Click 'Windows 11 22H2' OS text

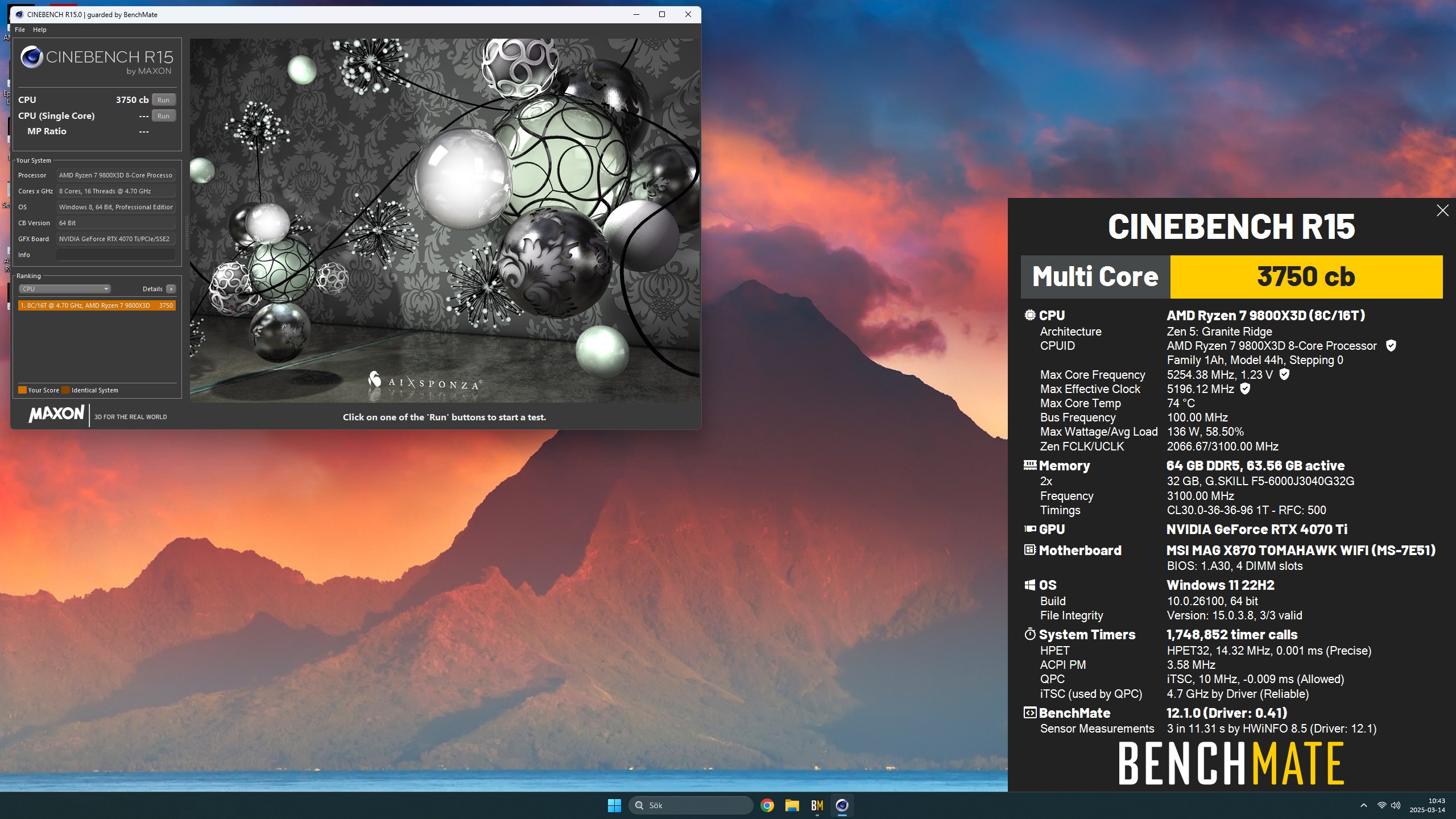pyautogui.click(x=1221, y=585)
